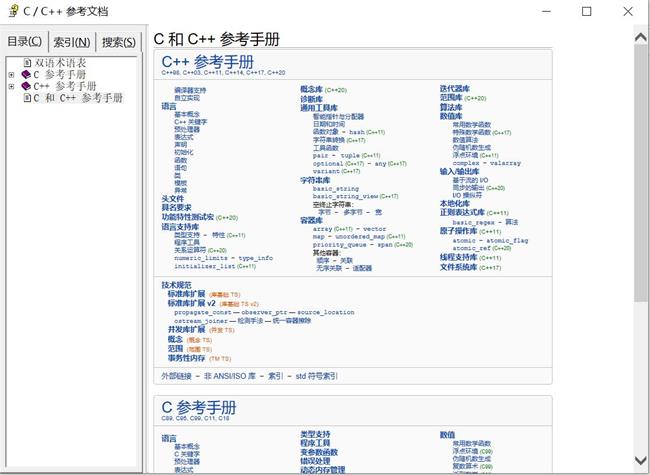Open the C 参考手册 heading link in content pane
The width and height of the screenshot is (650, 475).
pyautogui.click(x=199, y=407)
